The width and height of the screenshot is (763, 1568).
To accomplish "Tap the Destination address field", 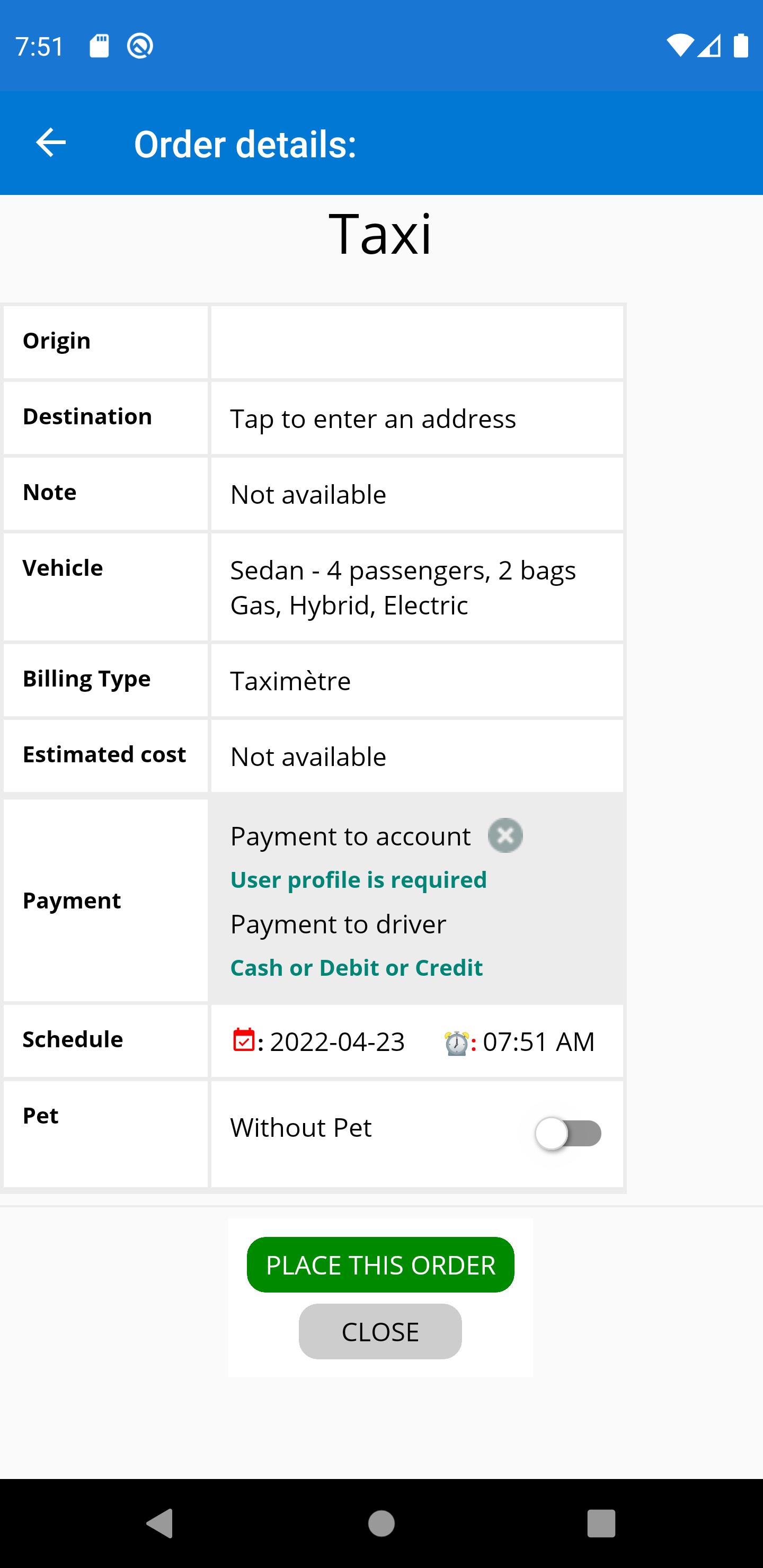I will pos(417,419).
